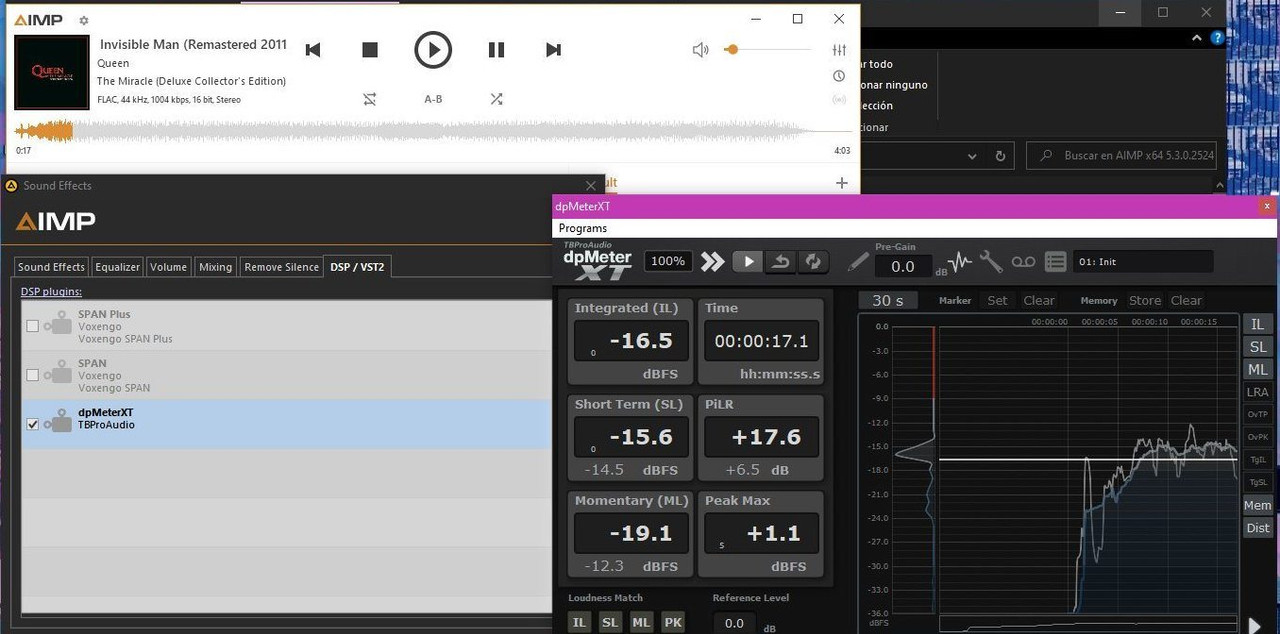Open AIMP settings gear icon
Viewport: 1280px width, 634px height.
[x=84, y=20]
